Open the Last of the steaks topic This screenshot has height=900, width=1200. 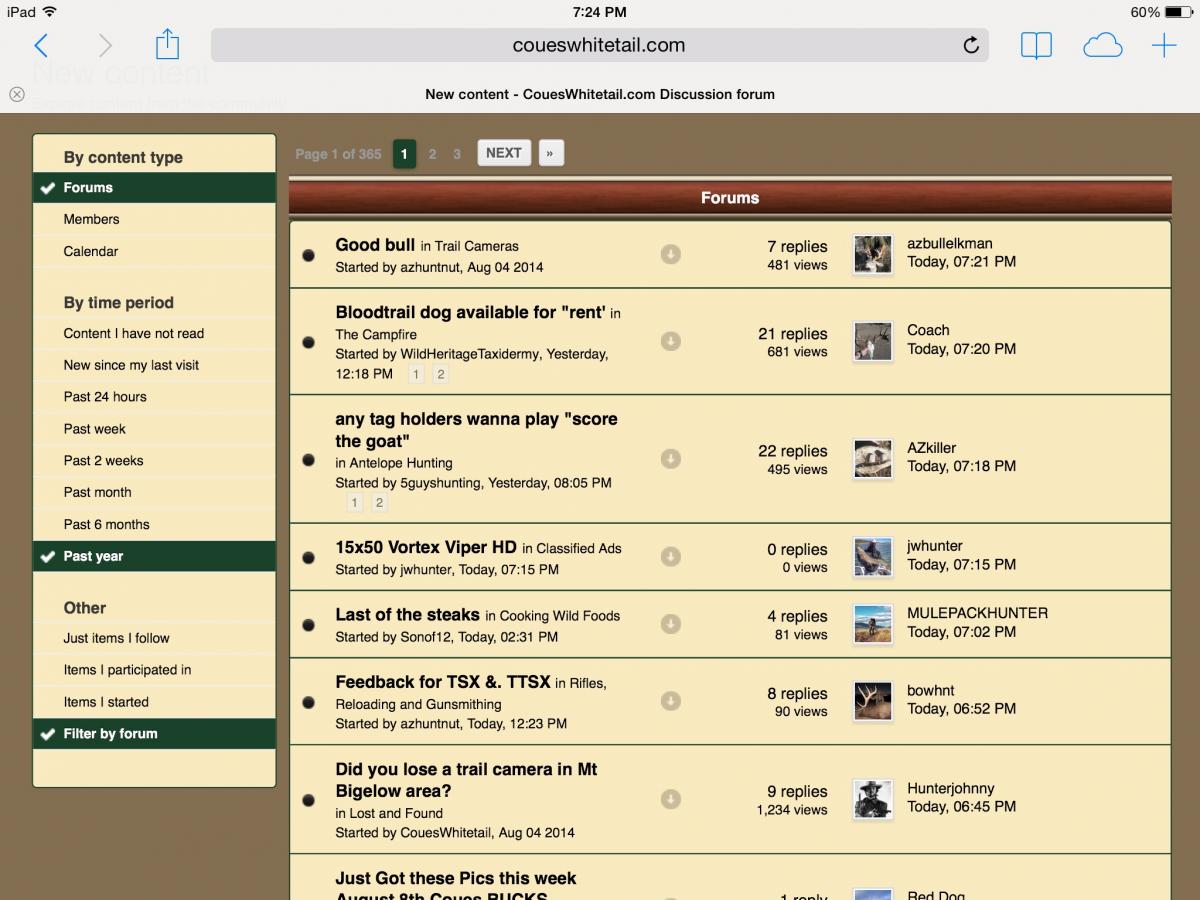pyautogui.click(x=407, y=615)
